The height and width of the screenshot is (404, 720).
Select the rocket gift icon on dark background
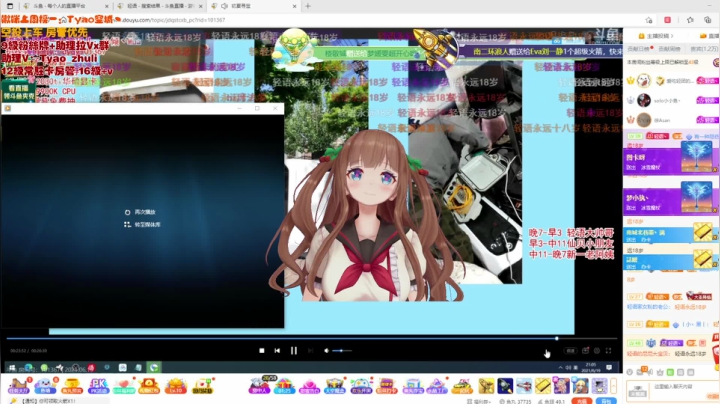(x=505, y=386)
